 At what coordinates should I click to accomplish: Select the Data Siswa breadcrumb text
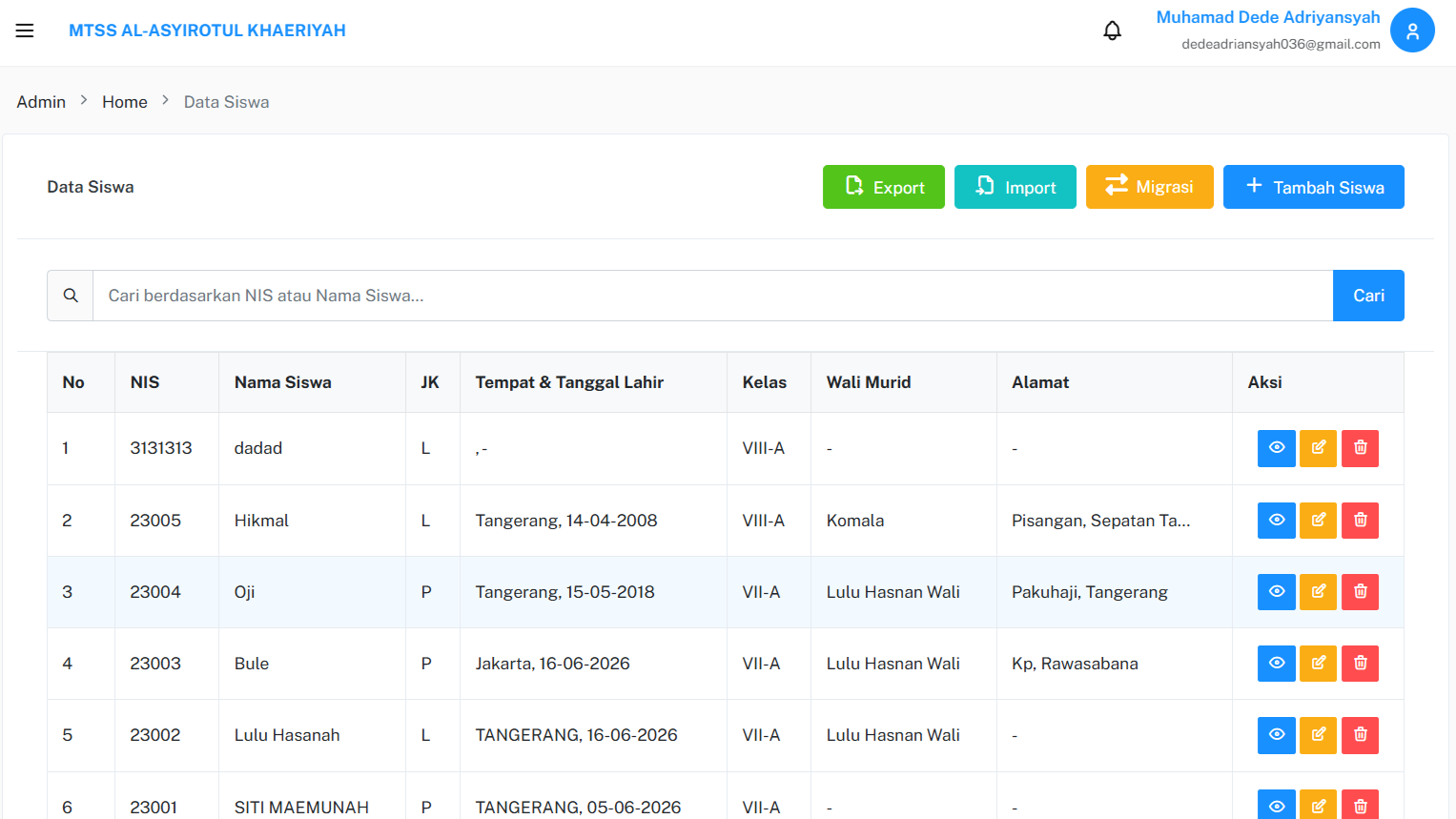226,102
